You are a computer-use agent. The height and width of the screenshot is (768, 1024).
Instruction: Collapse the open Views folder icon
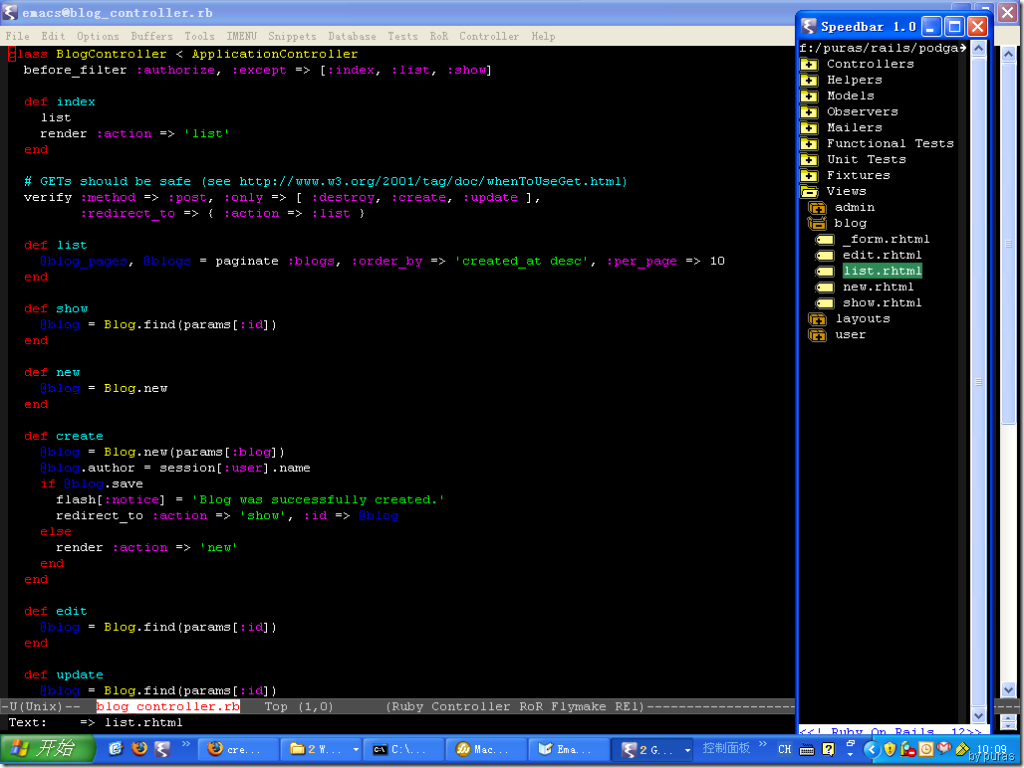809,191
